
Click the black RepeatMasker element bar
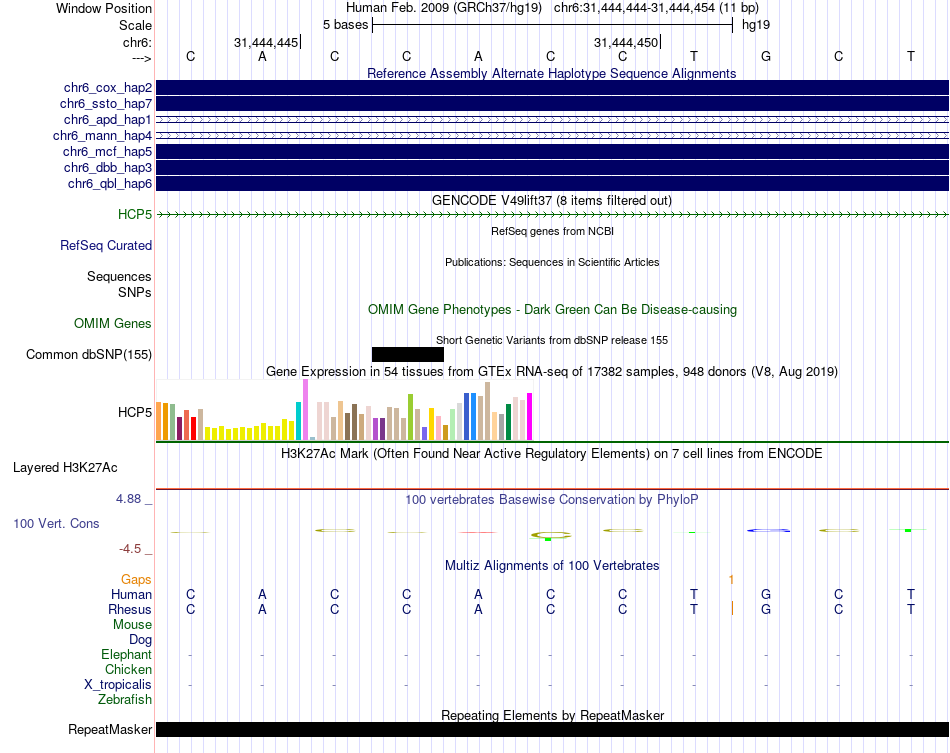[x=552, y=729]
